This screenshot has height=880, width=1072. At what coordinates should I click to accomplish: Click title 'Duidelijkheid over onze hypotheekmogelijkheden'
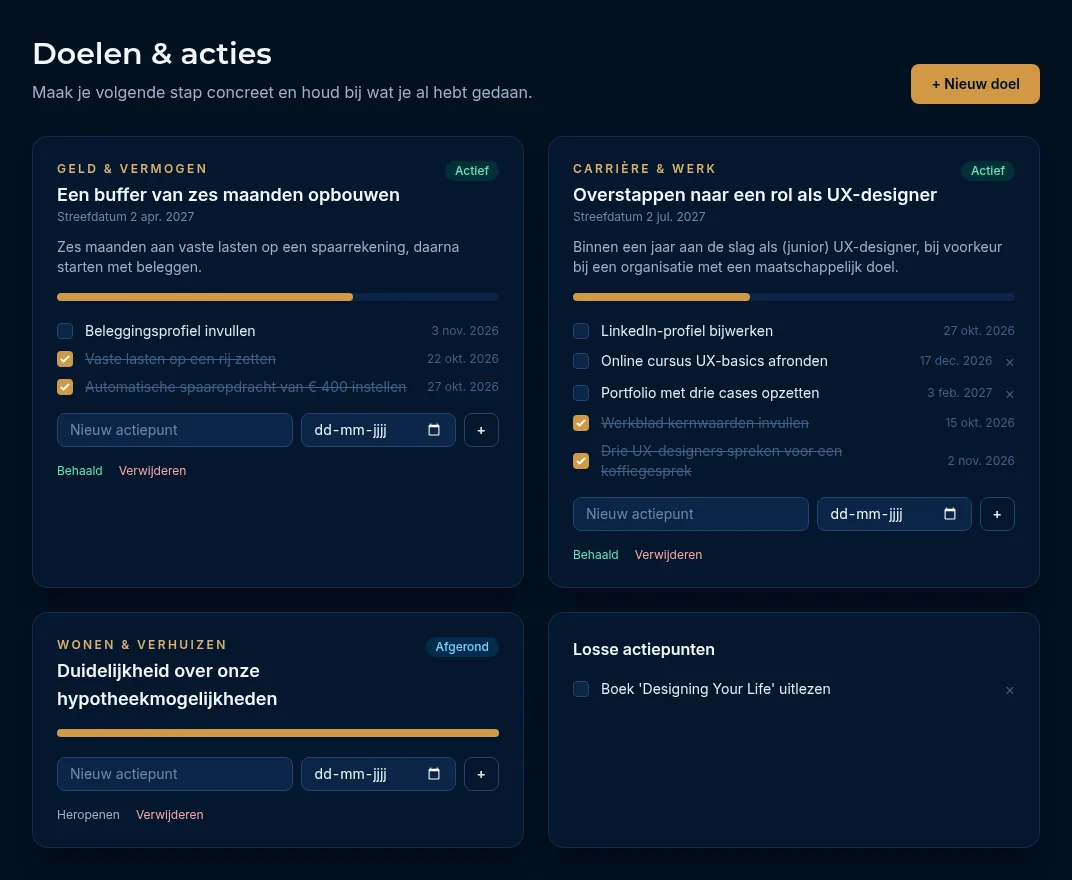[x=167, y=684]
